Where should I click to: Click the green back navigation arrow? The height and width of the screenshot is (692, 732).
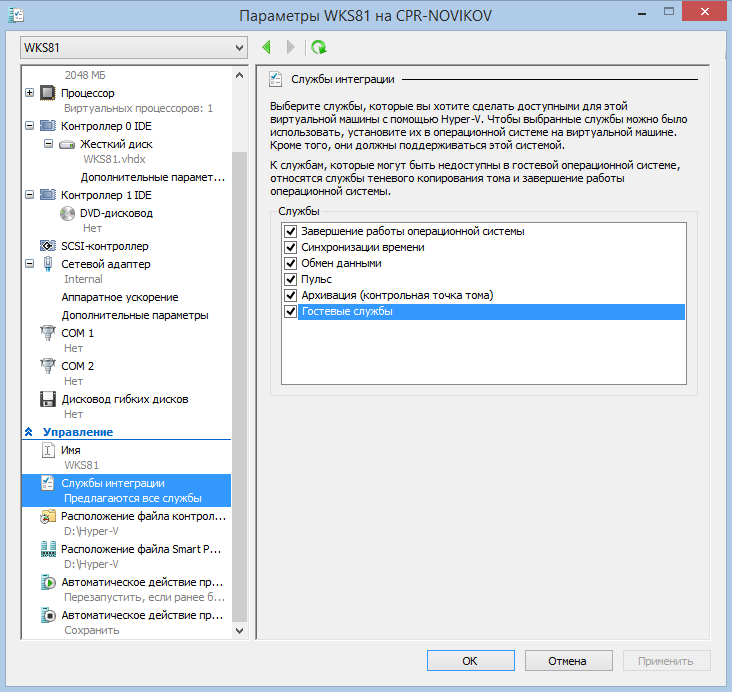(267, 47)
